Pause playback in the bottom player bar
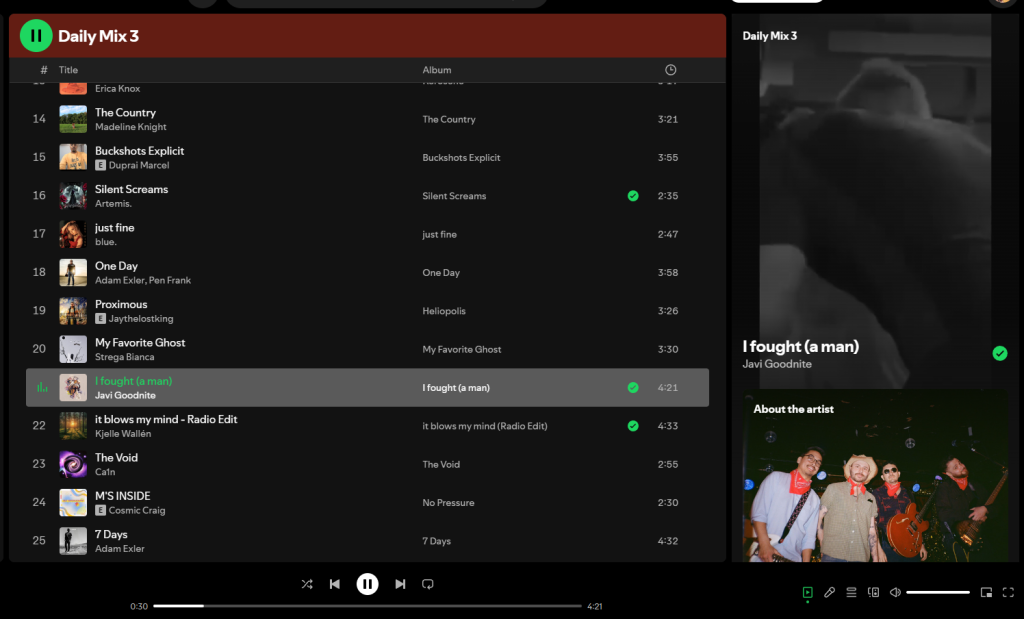 click(x=367, y=584)
